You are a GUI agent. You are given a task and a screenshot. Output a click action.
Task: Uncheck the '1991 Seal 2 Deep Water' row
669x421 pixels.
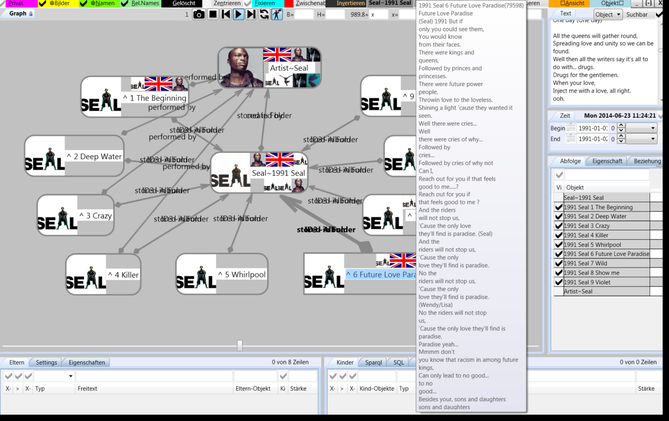click(558, 216)
